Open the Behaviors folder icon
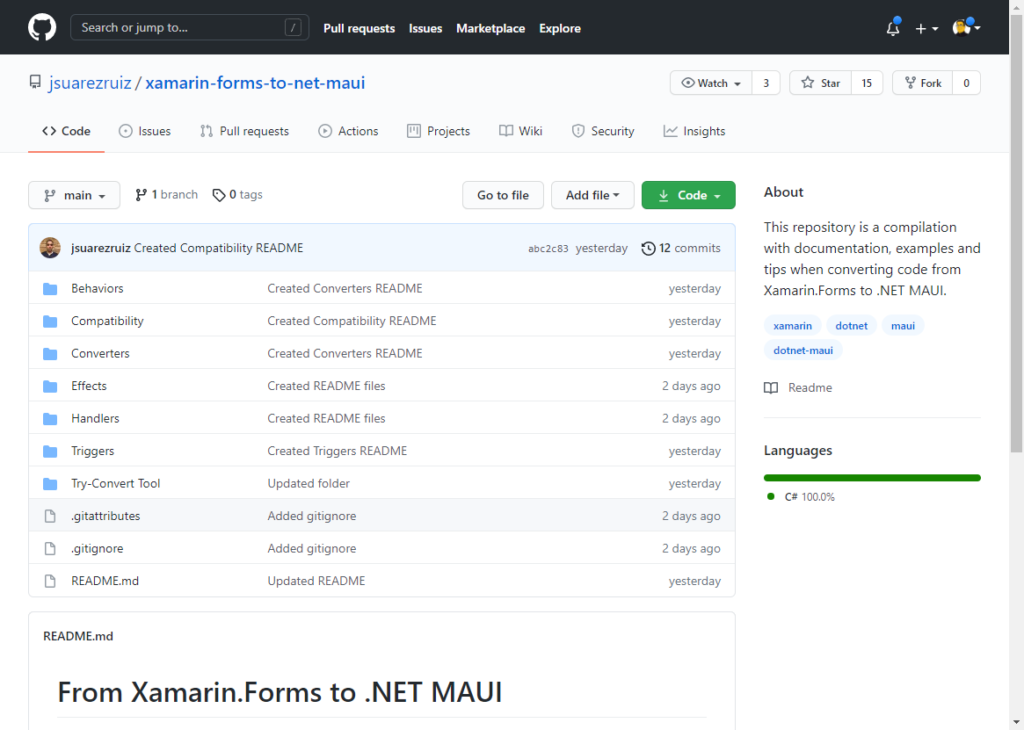 pos(50,288)
